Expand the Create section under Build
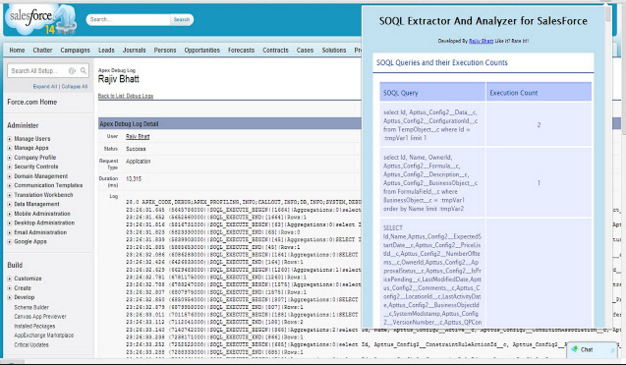This screenshot has width=626, height=365. [x=10, y=288]
